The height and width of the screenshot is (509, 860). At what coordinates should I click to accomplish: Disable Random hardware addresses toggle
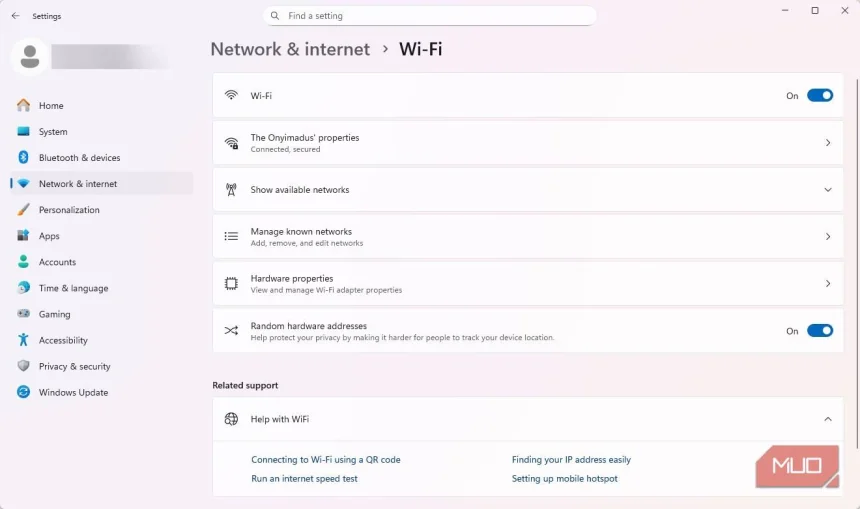tap(820, 331)
